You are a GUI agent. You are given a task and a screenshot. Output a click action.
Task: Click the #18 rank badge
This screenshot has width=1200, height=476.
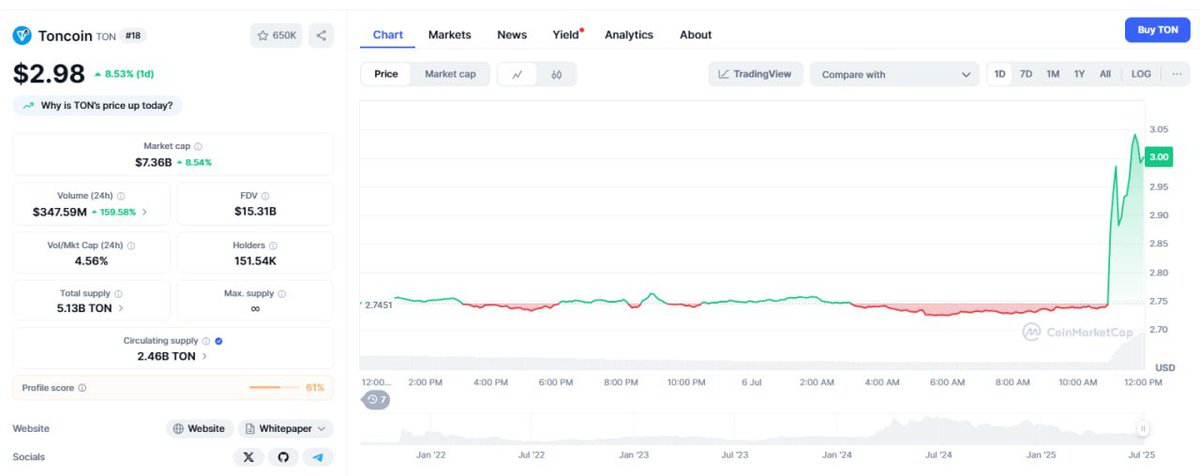click(x=132, y=36)
